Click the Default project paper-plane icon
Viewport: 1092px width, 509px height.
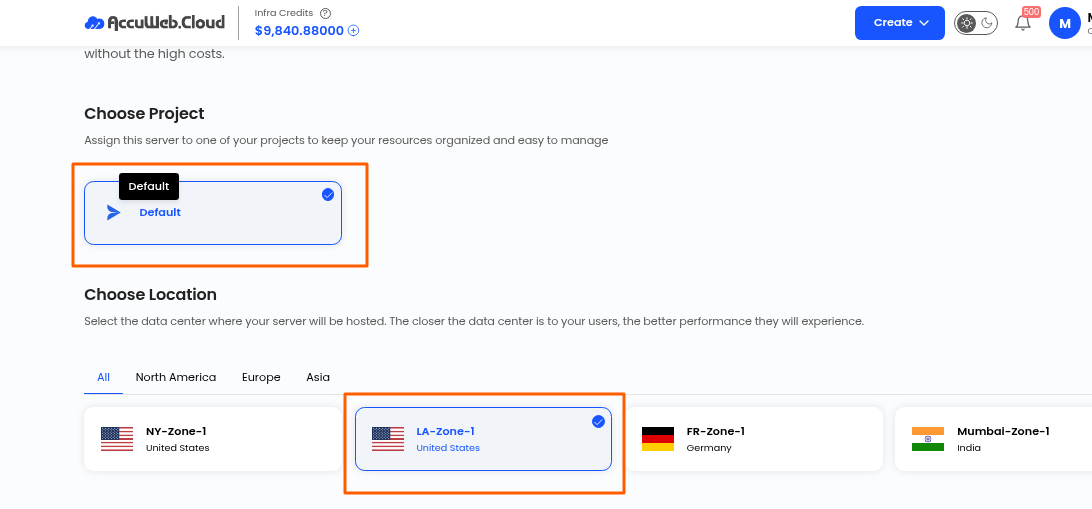point(114,212)
